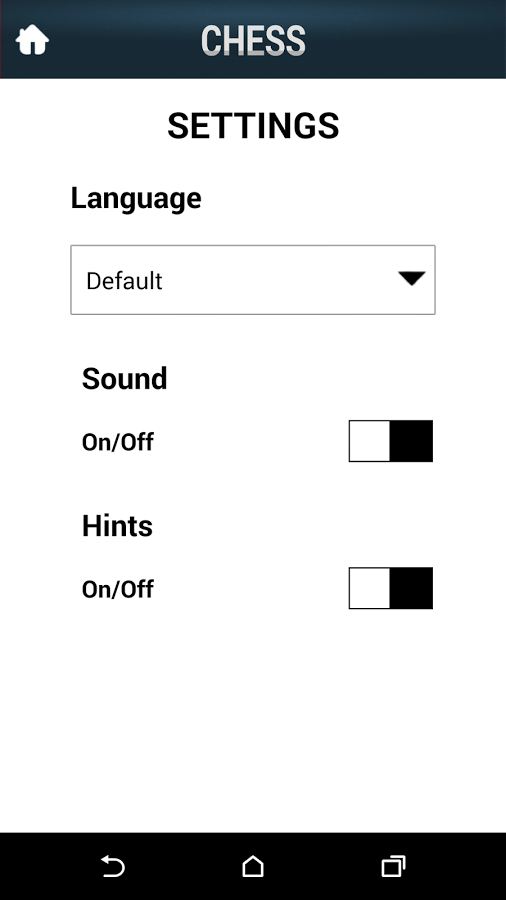Click the Hints section heading
This screenshot has height=900, width=506.
click(117, 526)
